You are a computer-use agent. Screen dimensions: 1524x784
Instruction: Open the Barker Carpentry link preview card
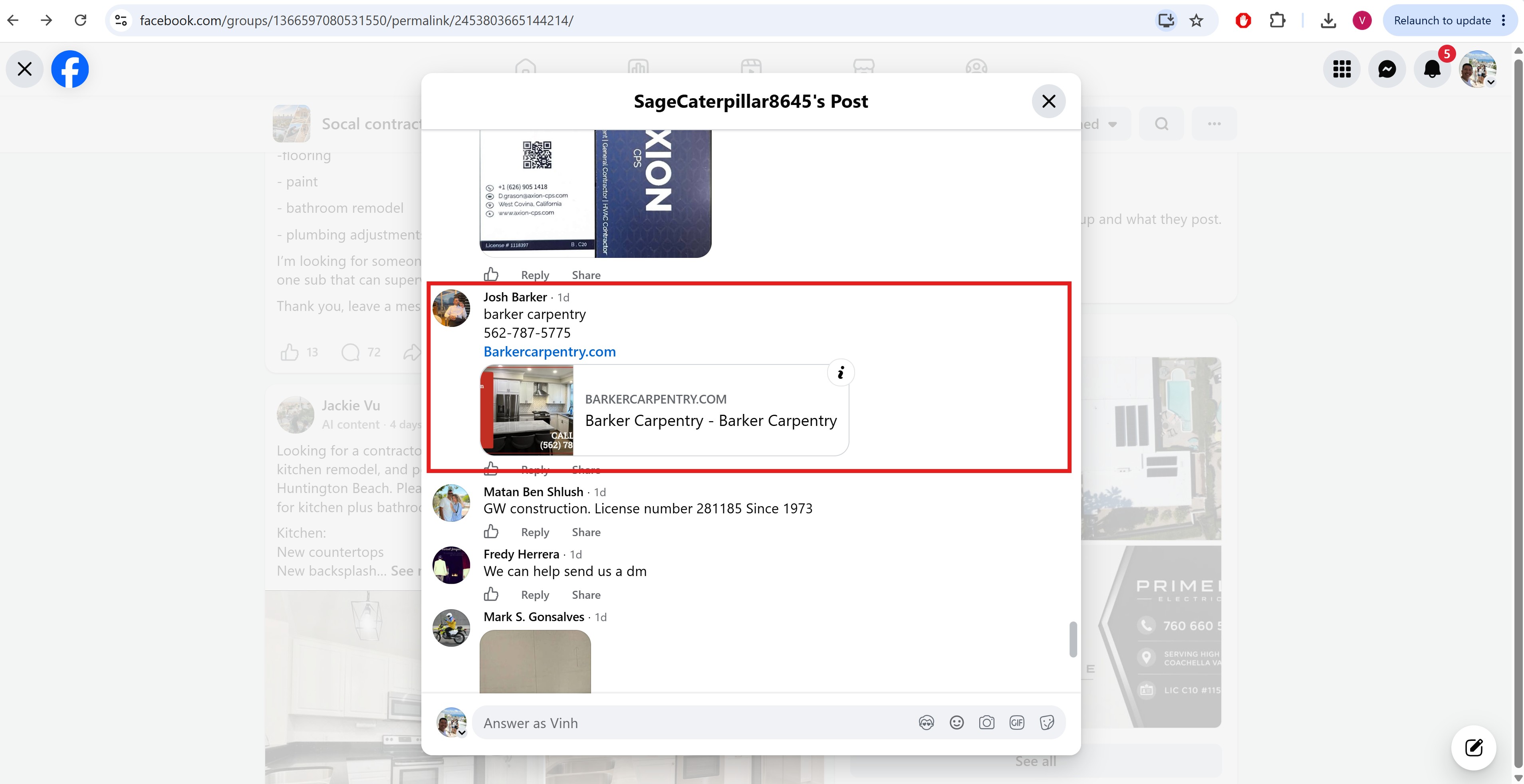pyautogui.click(x=665, y=410)
